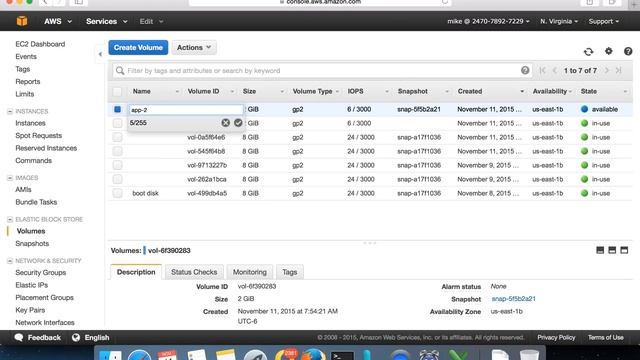Open snapshot link snap-5f5b2a21 in details

(x=513, y=299)
